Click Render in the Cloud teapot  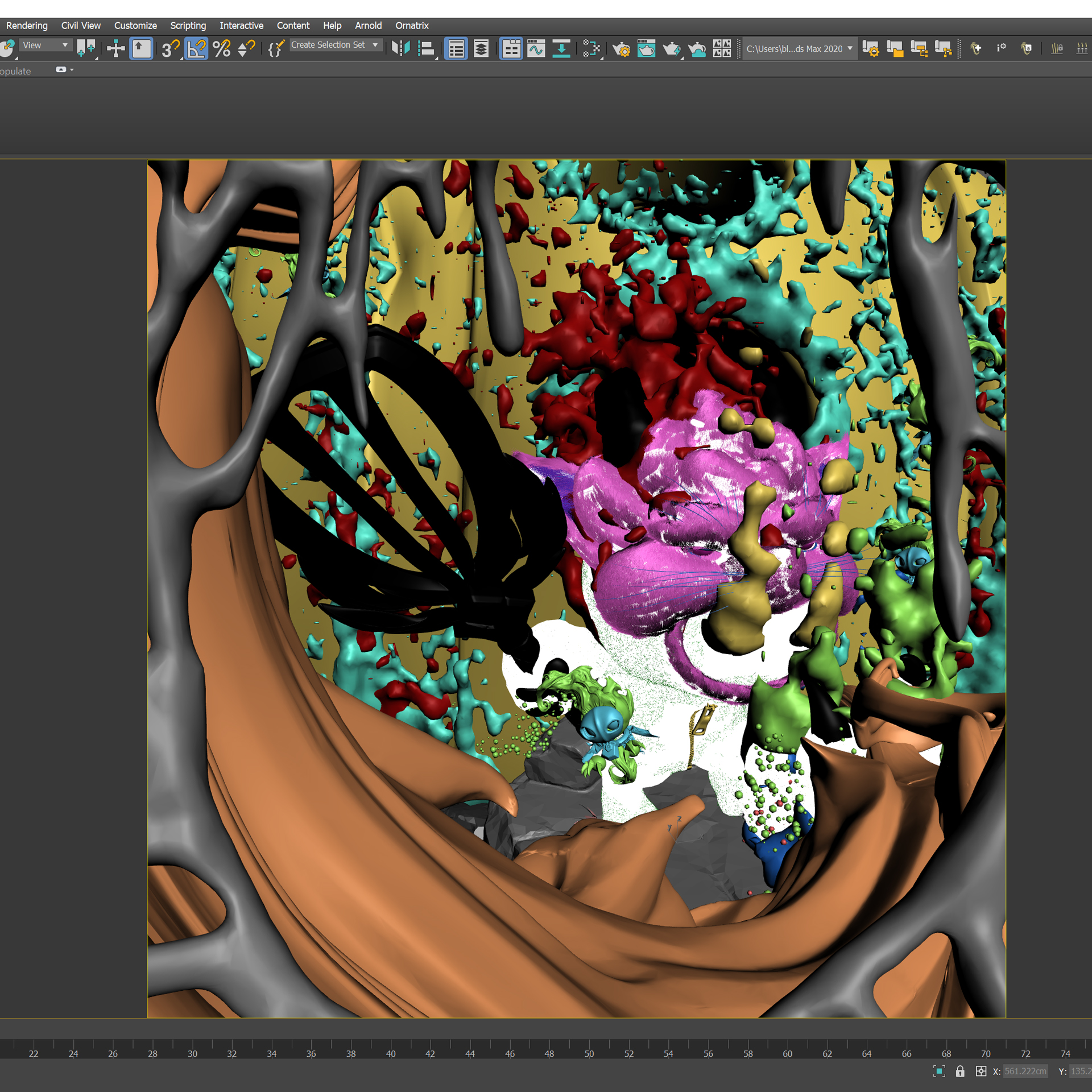tap(697, 49)
